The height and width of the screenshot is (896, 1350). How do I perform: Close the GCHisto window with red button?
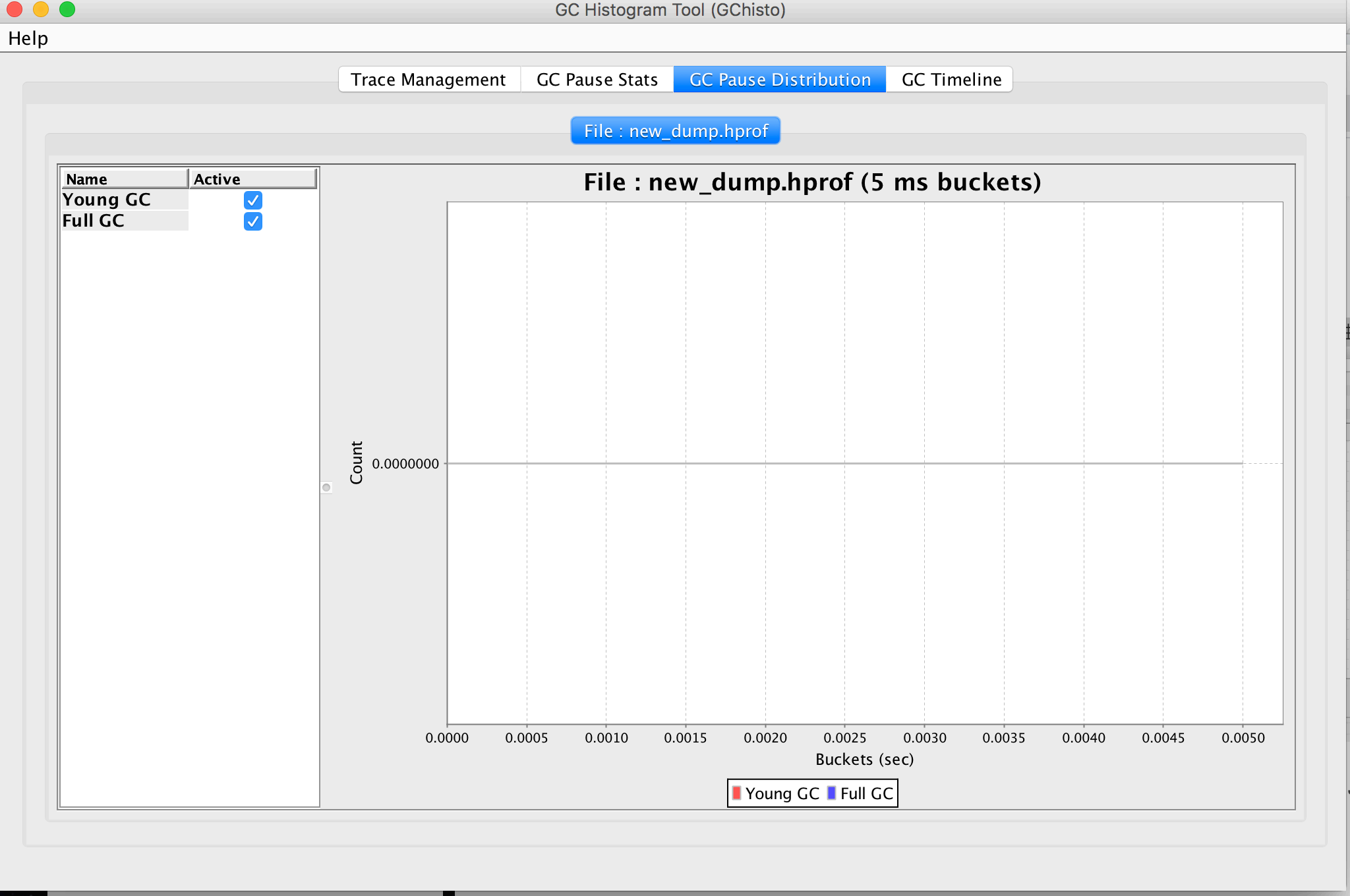pyautogui.click(x=15, y=9)
